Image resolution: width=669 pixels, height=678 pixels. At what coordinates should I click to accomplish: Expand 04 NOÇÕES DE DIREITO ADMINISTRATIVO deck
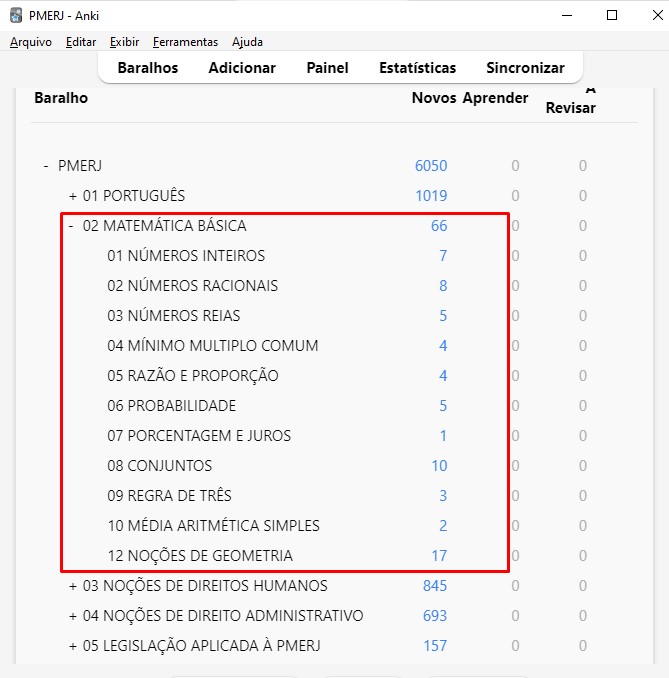tap(73, 616)
